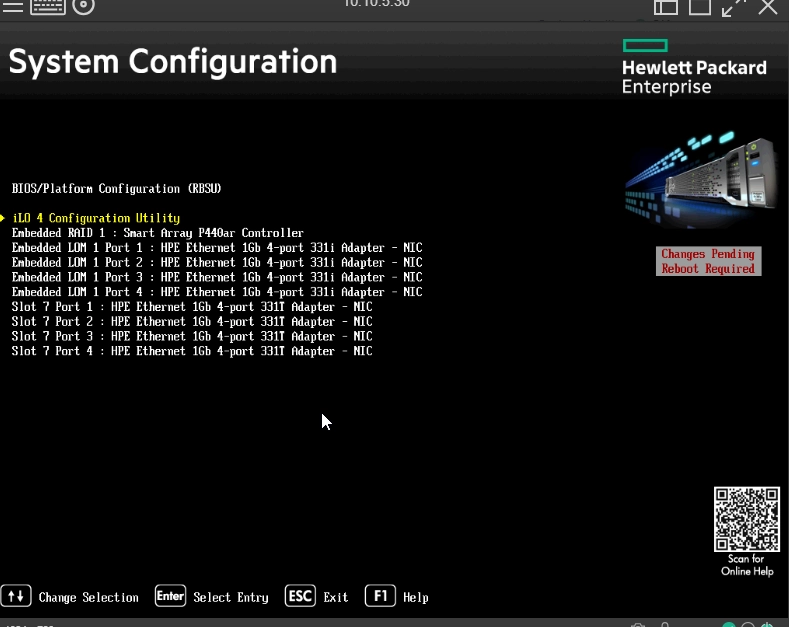
Task: Select Slot 7 Port 4 331T Adapter
Action: click(192, 351)
